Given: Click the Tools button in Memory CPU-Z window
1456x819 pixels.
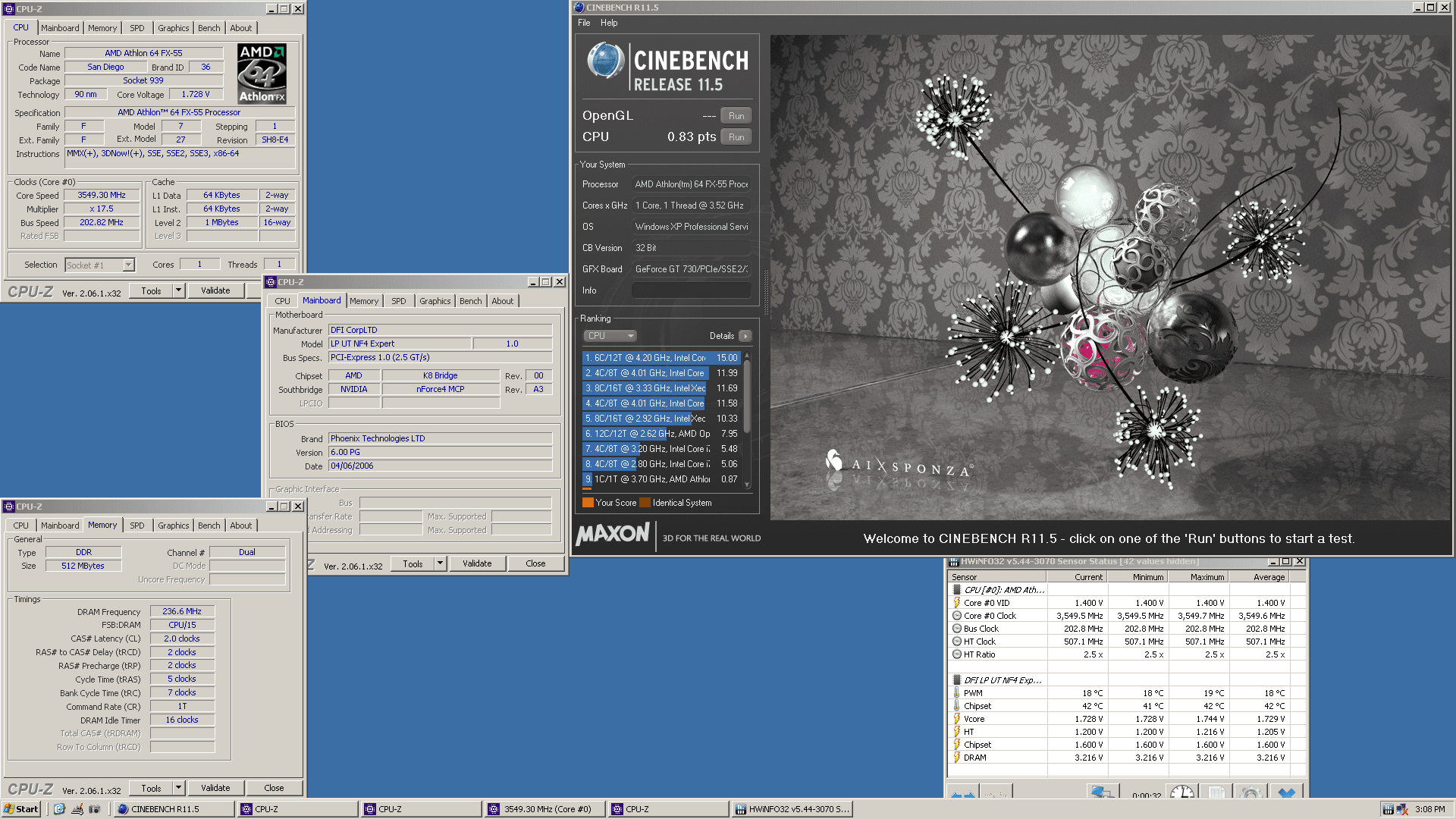Looking at the screenshot, I should pyautogui.click(x=151, y=788).
